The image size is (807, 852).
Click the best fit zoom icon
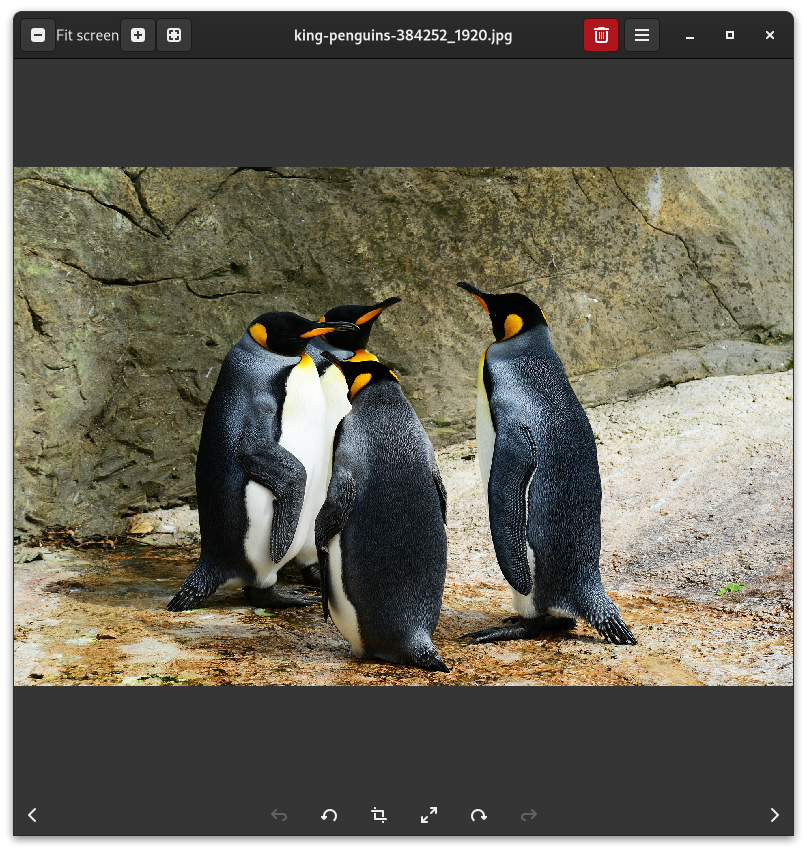point(174,35)
